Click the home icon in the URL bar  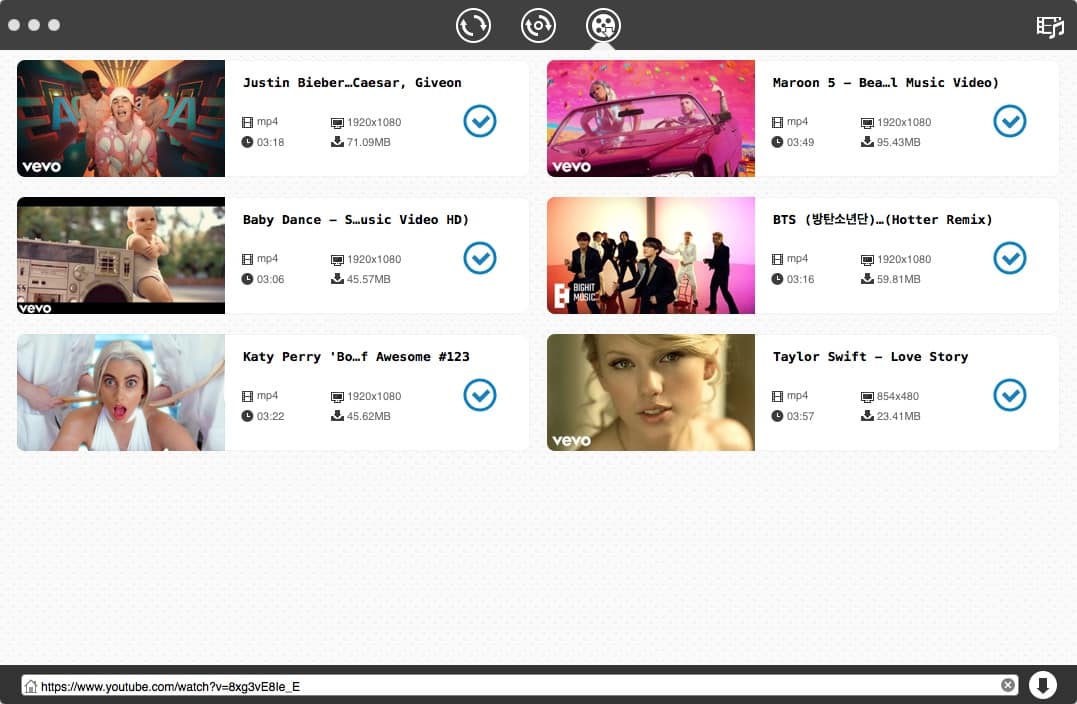30,685
